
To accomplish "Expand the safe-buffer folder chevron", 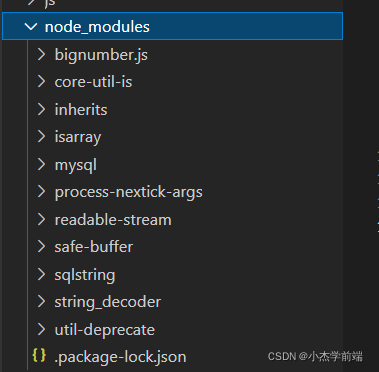I will pyautogui.click(x=41, y=247).
